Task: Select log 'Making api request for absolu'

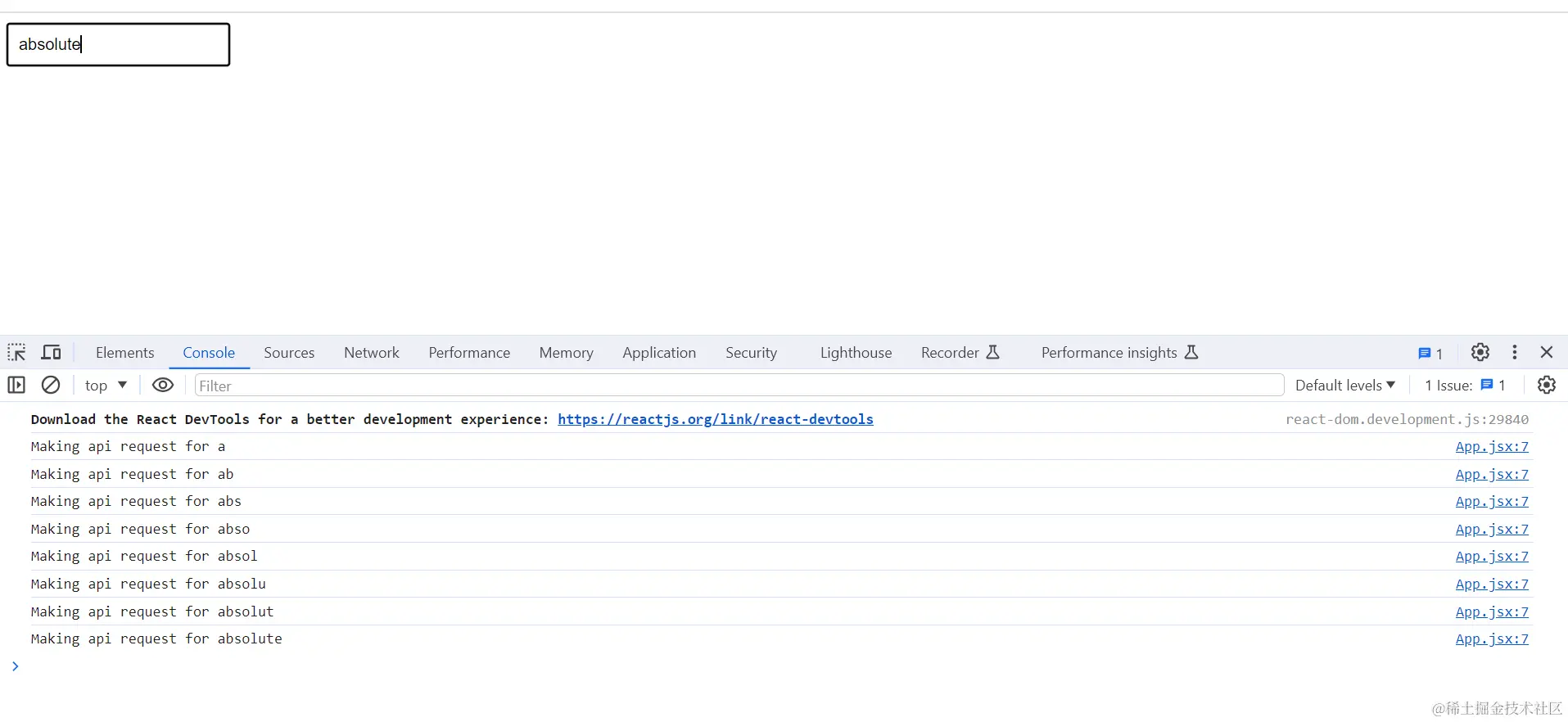Action: [x=148, y=584]
